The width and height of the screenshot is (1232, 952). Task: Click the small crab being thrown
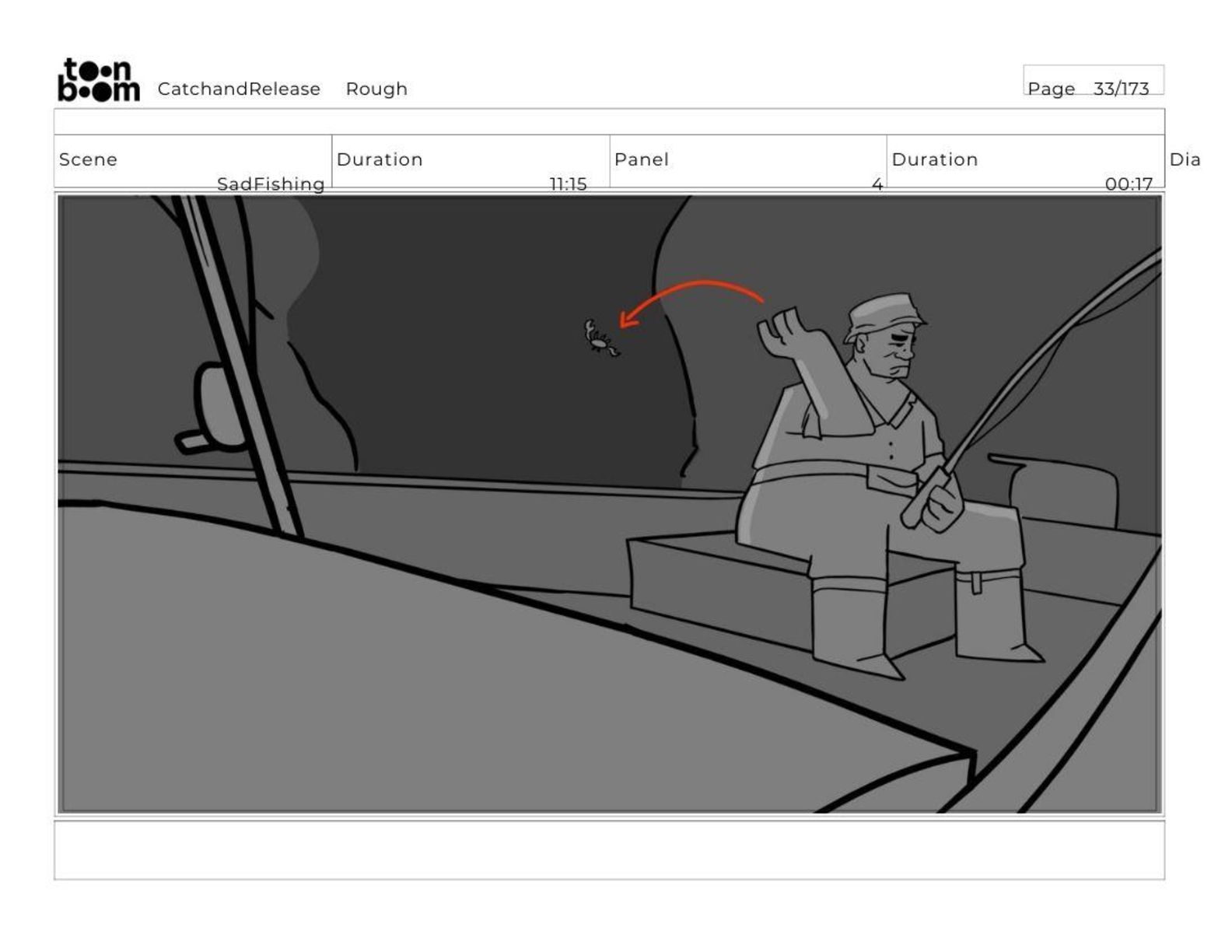[601, 338]
